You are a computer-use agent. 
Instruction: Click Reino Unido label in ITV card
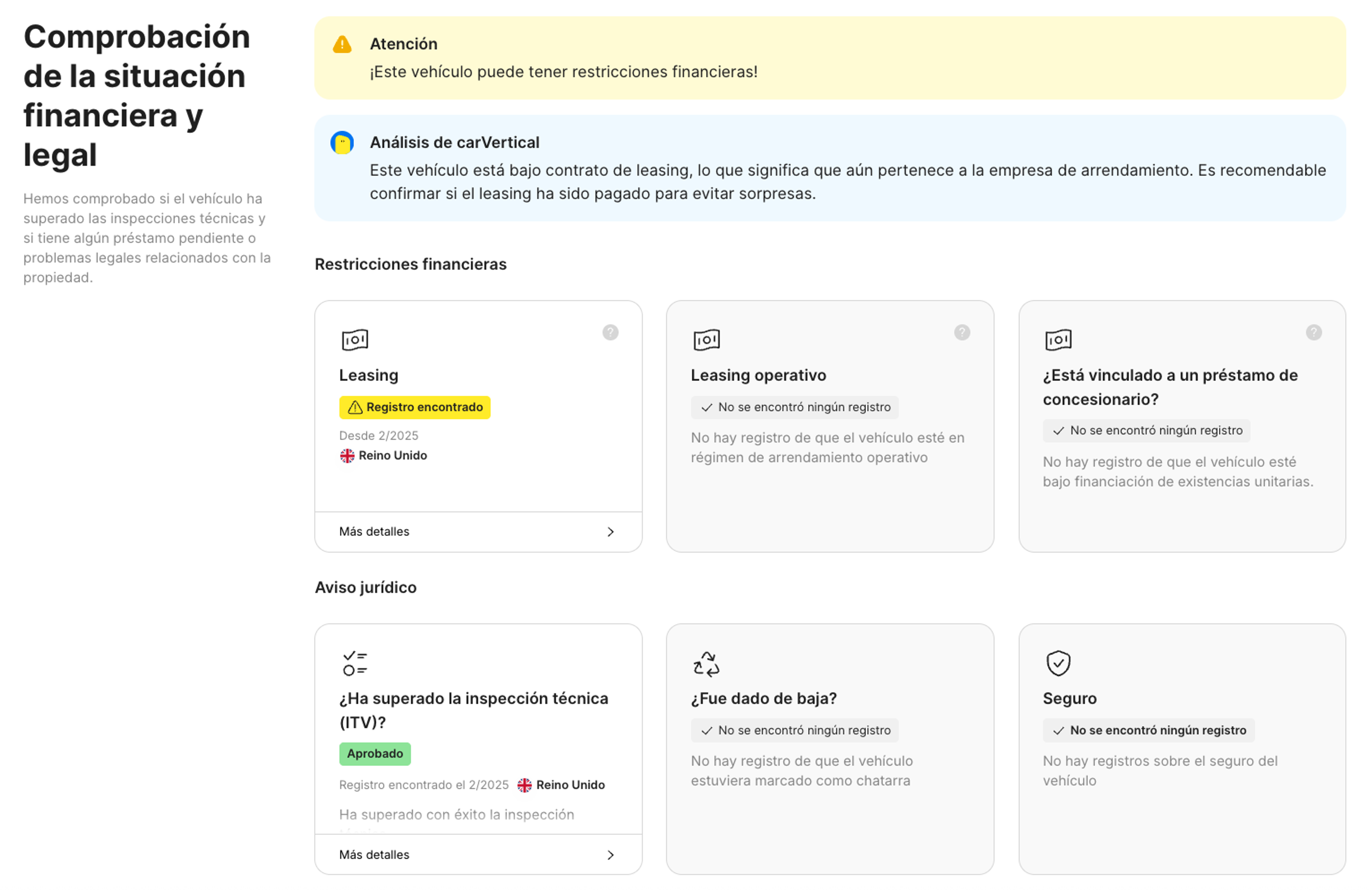tap(571, 785)
